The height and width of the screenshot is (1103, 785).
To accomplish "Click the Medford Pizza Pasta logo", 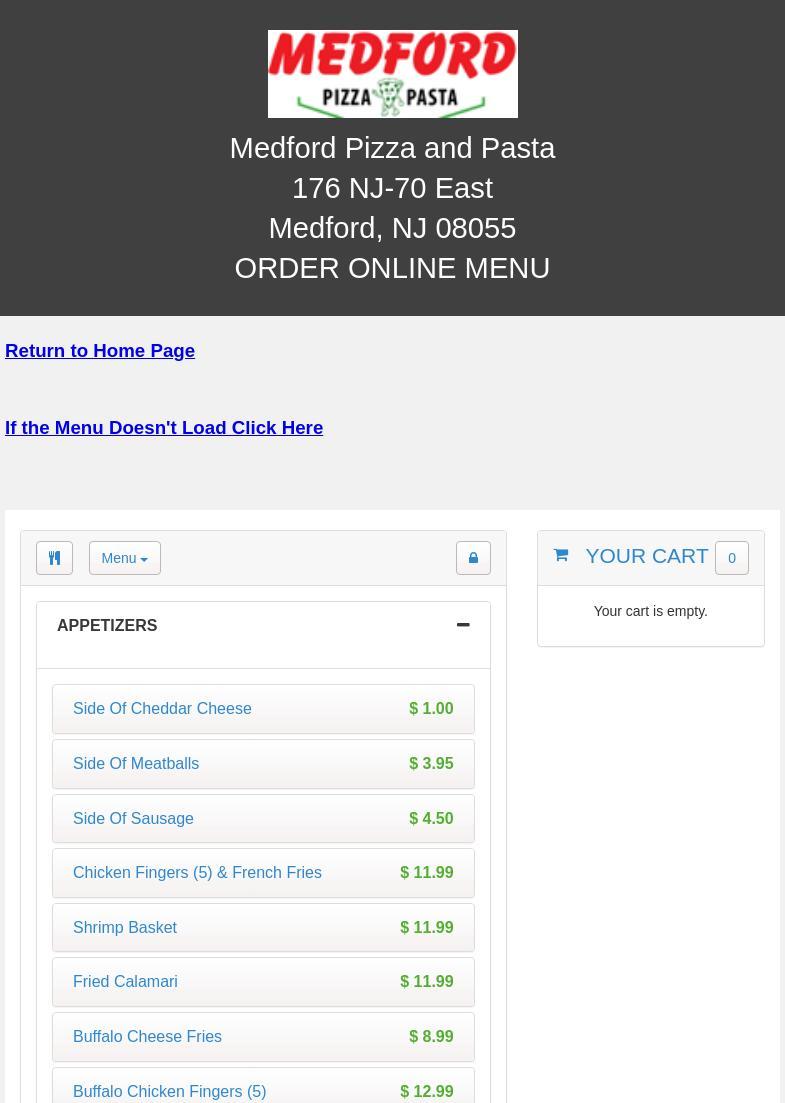I will pyautogui.click(x=392, y=74).
